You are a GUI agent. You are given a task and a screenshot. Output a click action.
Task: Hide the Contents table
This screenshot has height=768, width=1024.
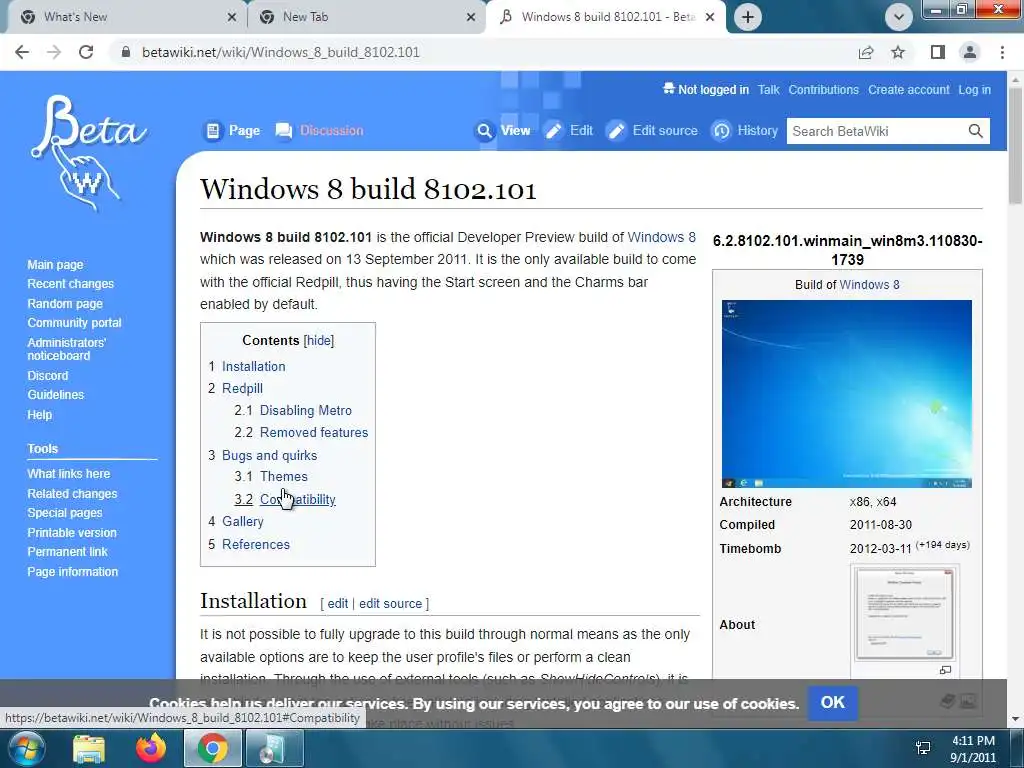[319, 340]
